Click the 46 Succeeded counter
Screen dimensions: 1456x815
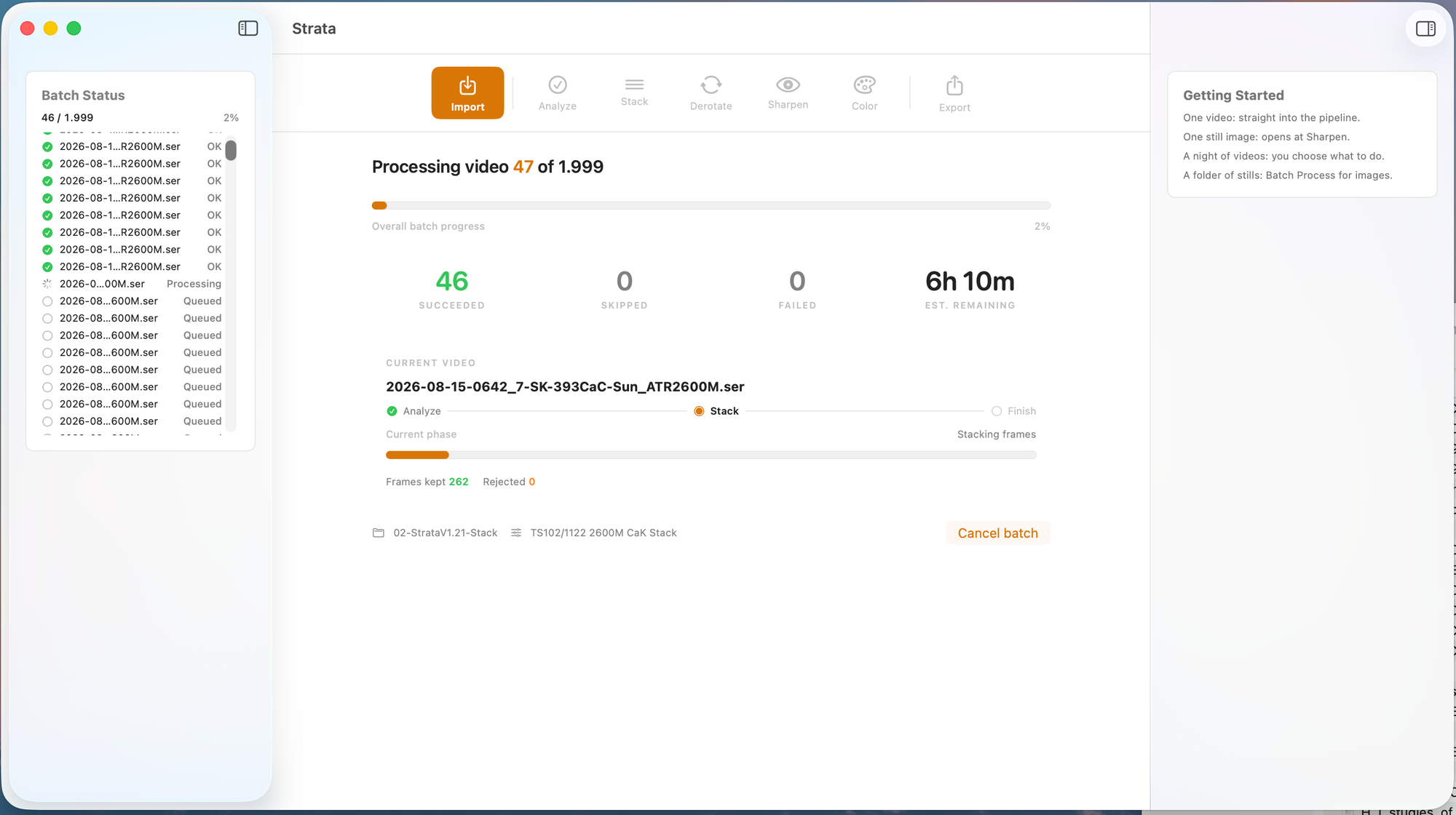click(452, 281)
